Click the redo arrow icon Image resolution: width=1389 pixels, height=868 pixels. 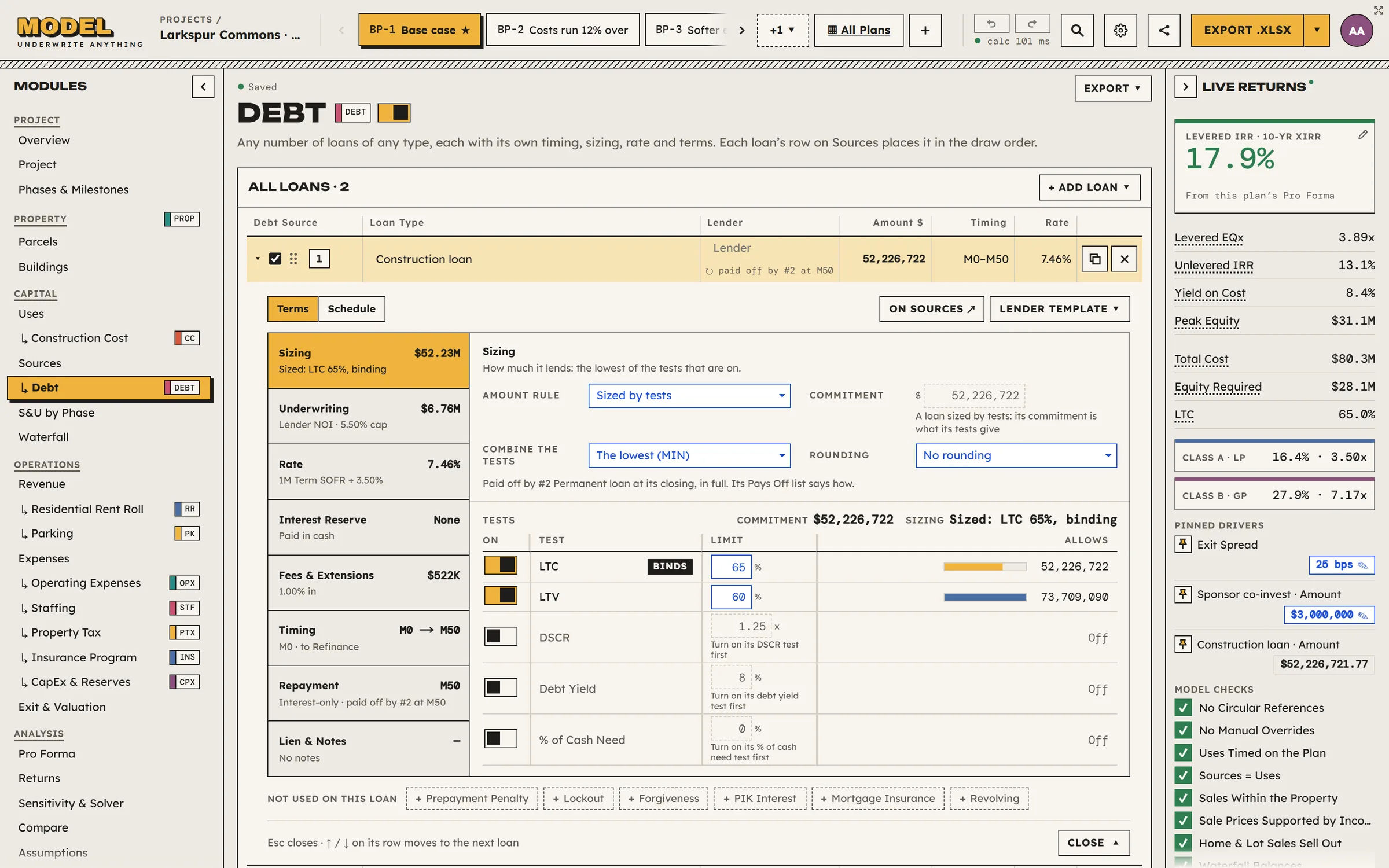tap(1032, 24)
